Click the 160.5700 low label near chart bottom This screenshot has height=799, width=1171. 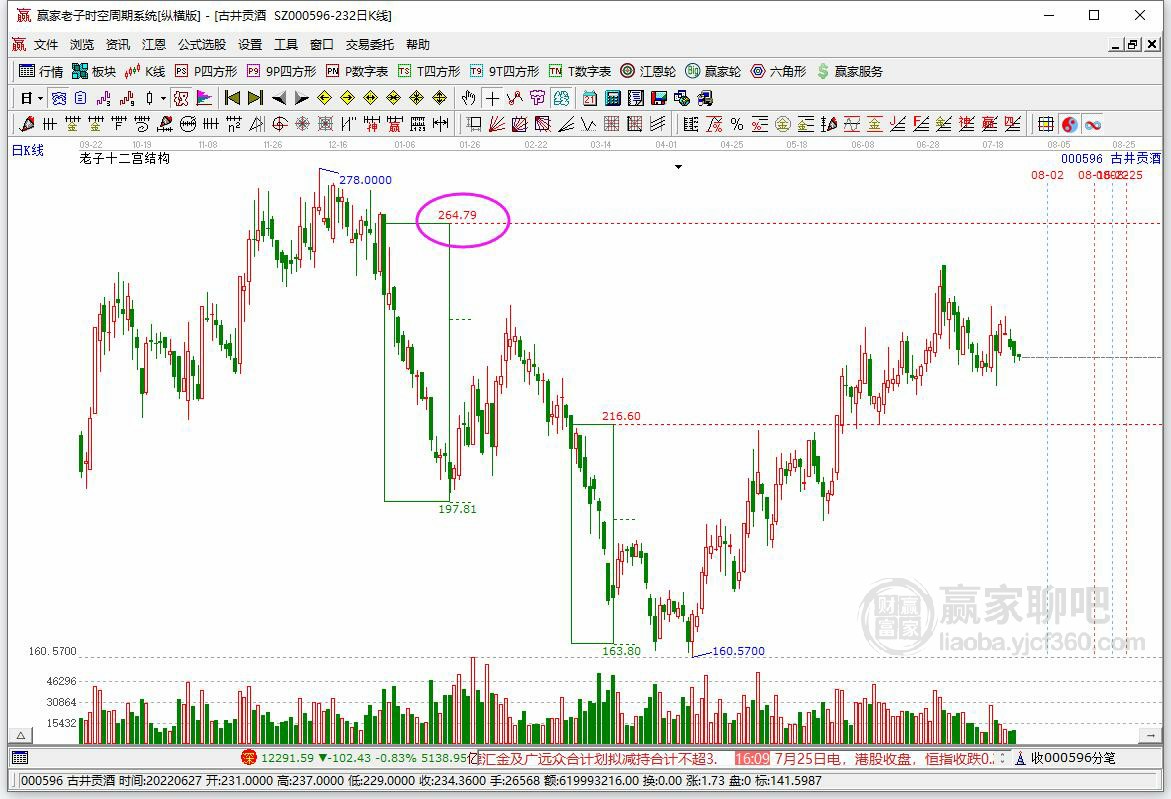click(739, 651)
